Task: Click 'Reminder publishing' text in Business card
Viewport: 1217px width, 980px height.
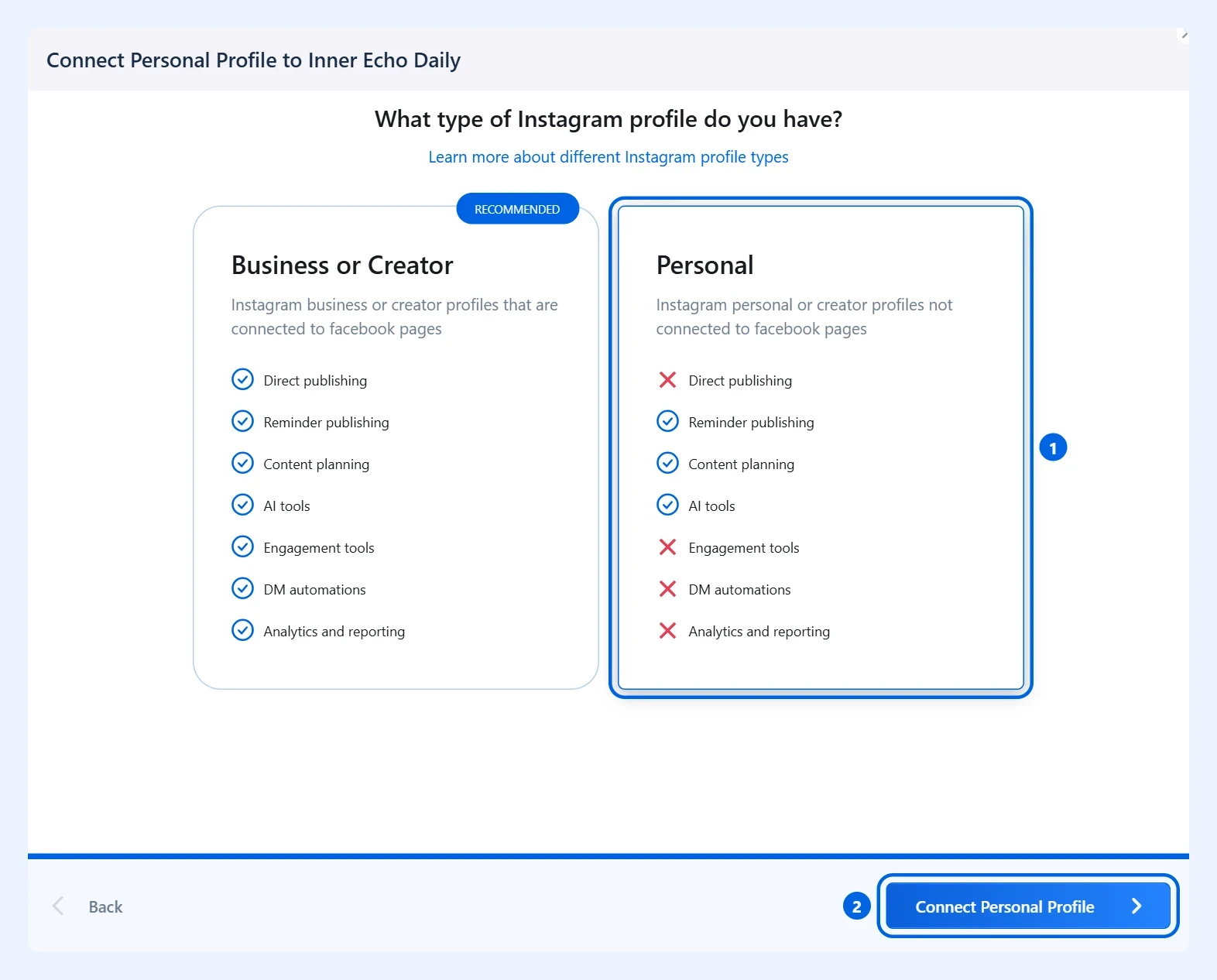Action: 326,423
